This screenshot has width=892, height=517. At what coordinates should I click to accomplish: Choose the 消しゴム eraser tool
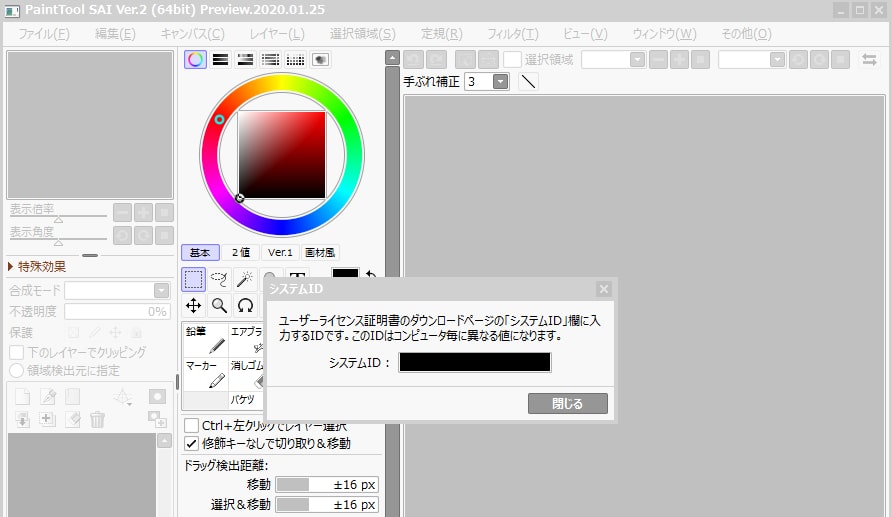click(246, 374)
